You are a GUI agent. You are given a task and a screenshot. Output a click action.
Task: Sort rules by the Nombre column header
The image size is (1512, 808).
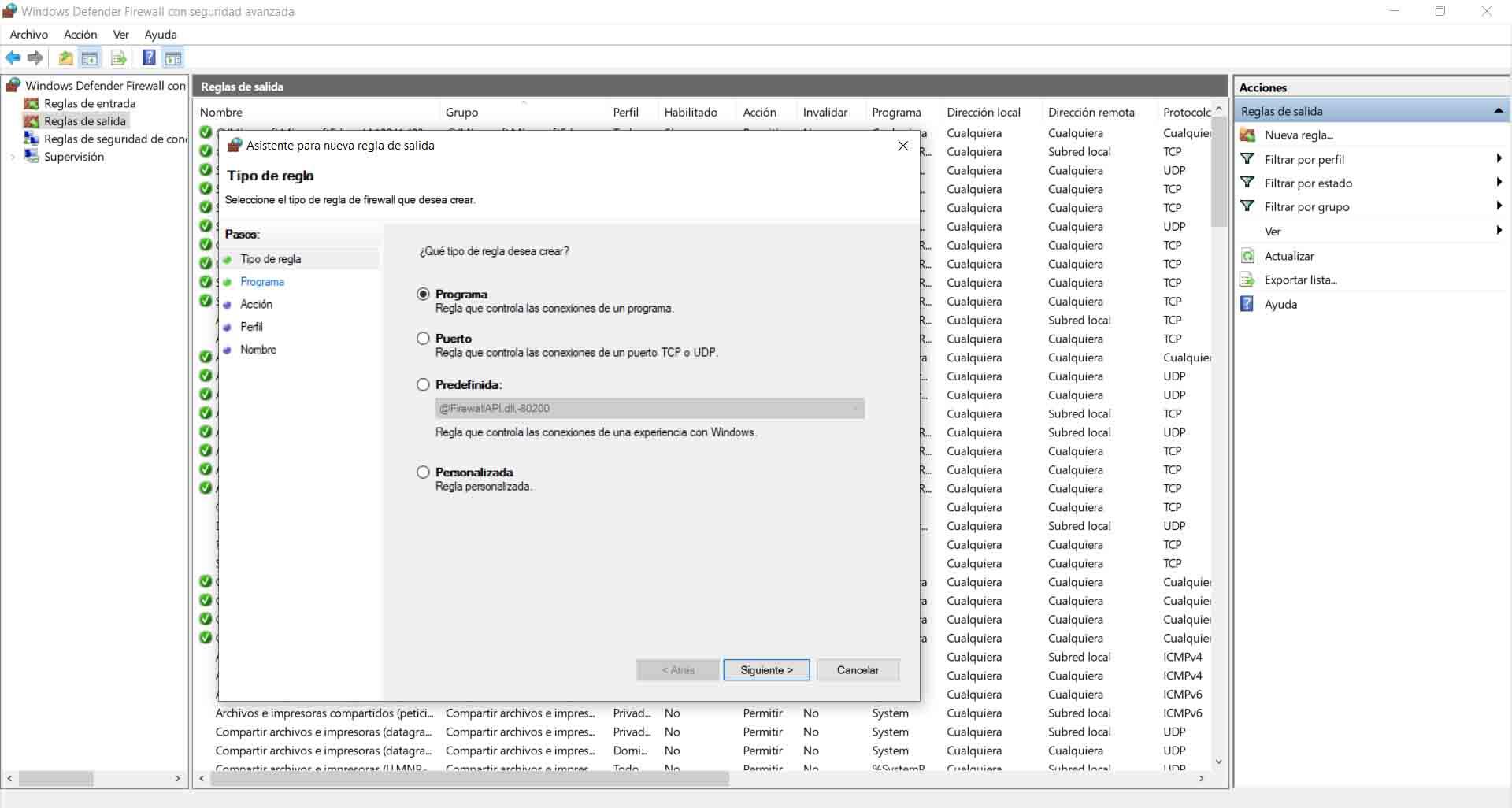pos(317,112)
